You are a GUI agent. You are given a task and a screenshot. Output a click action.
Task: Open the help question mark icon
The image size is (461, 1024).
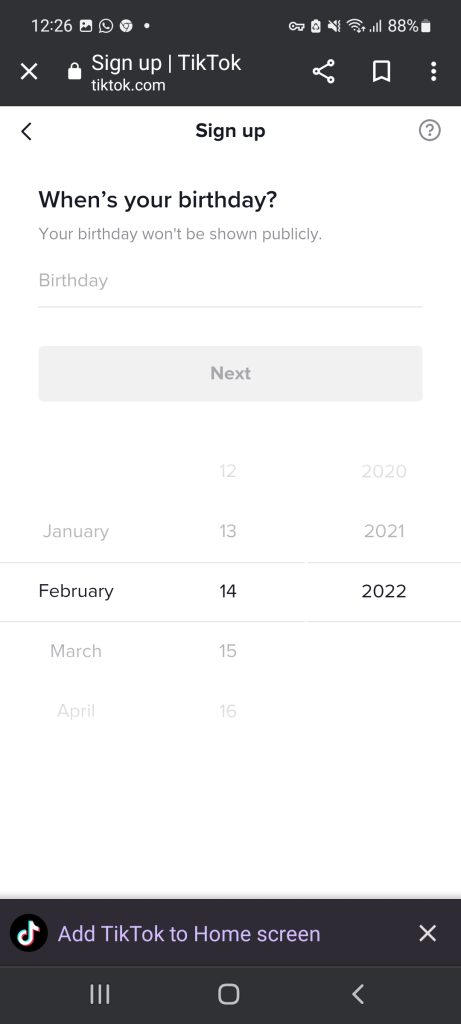430,131
